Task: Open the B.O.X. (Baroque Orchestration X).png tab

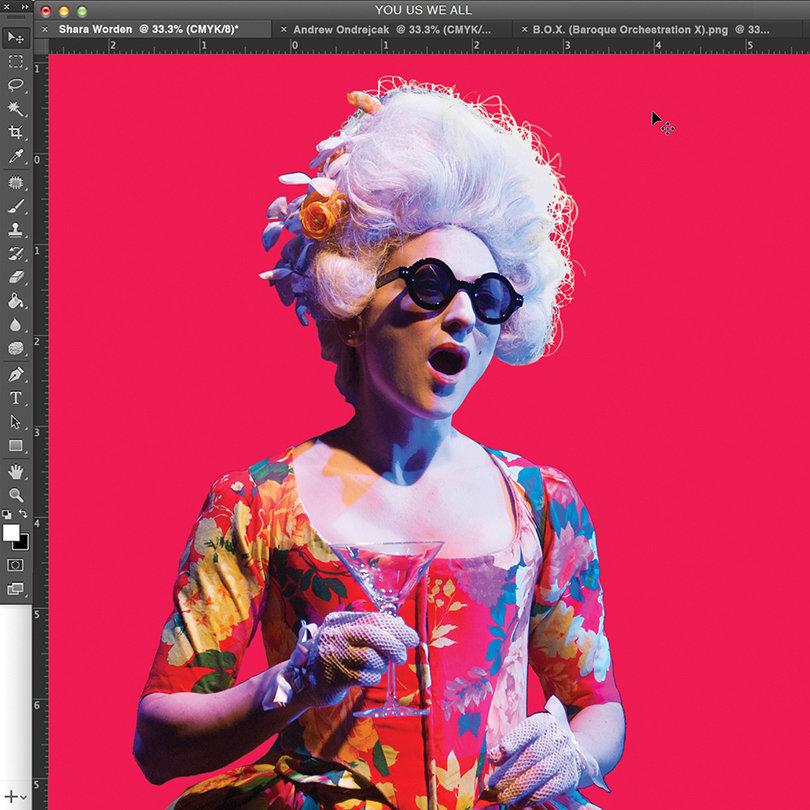Action: [650, 29]
